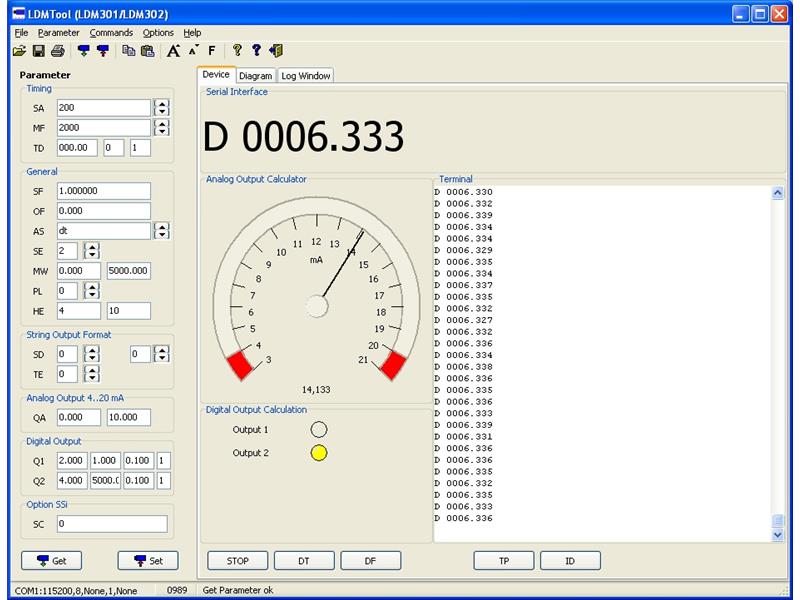The width and height of the screenshot is (800, 600).
Task: Click the red-arrow device upload toolbar icon
Action: (x=103, y=51)
